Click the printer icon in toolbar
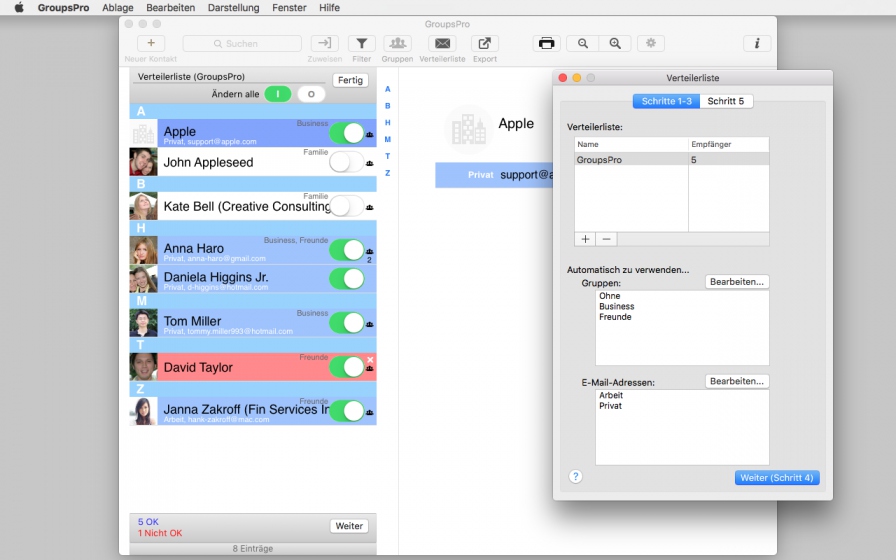The height and width of the screenshot is (560, 896). point(546,43)
